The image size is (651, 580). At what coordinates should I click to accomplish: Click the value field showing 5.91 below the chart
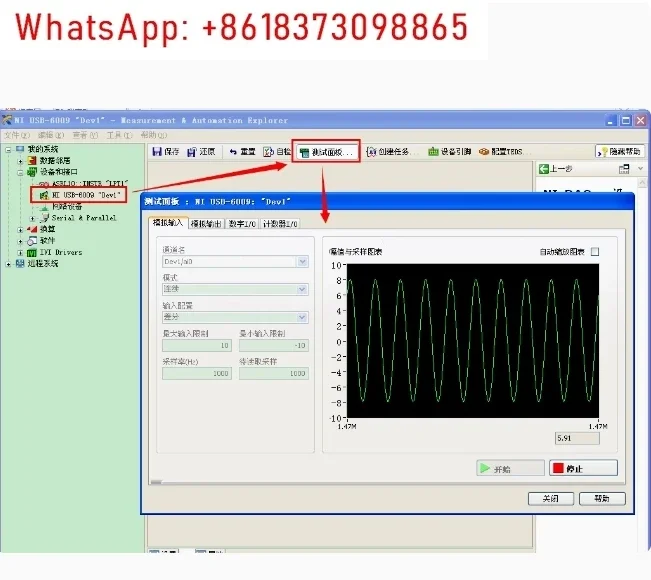coord(577,438)
